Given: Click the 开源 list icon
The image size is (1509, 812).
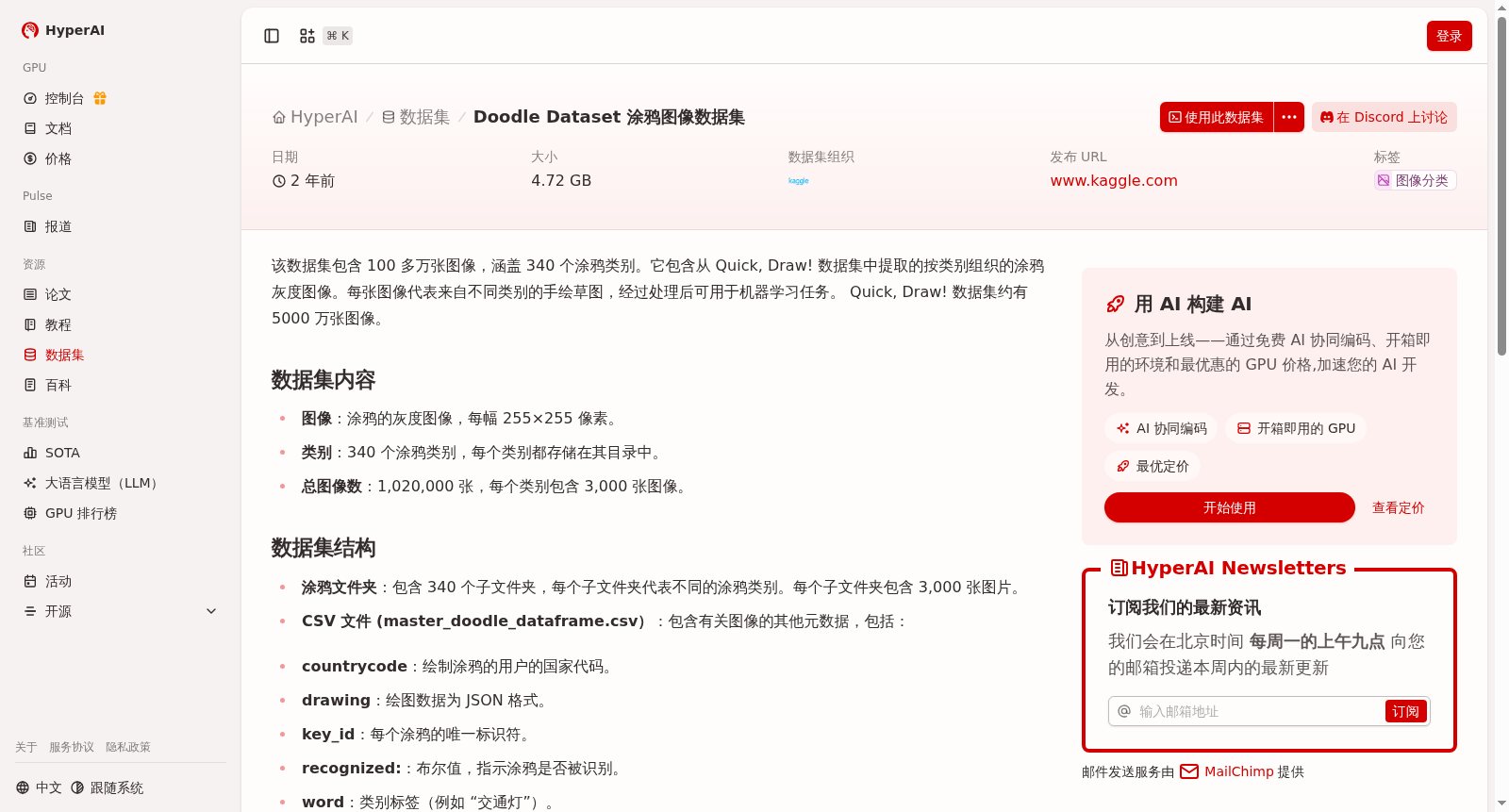Looking at the screenshot, I should [30, 611].
